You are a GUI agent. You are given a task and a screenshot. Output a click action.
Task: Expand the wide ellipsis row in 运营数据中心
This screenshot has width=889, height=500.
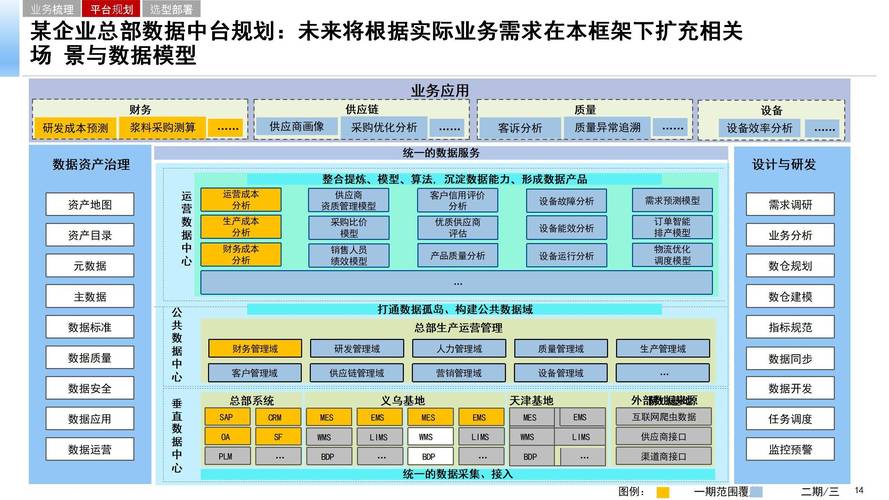coord(457,284)
